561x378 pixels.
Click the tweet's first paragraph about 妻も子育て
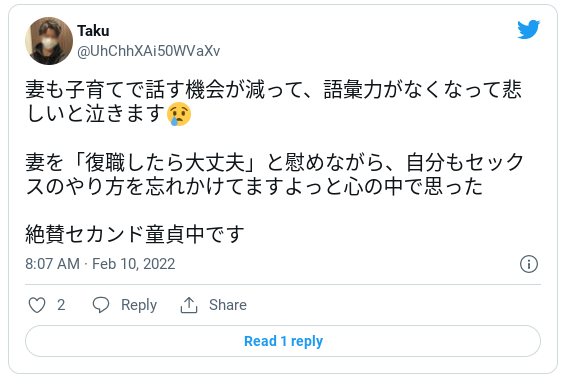point(274,102)
